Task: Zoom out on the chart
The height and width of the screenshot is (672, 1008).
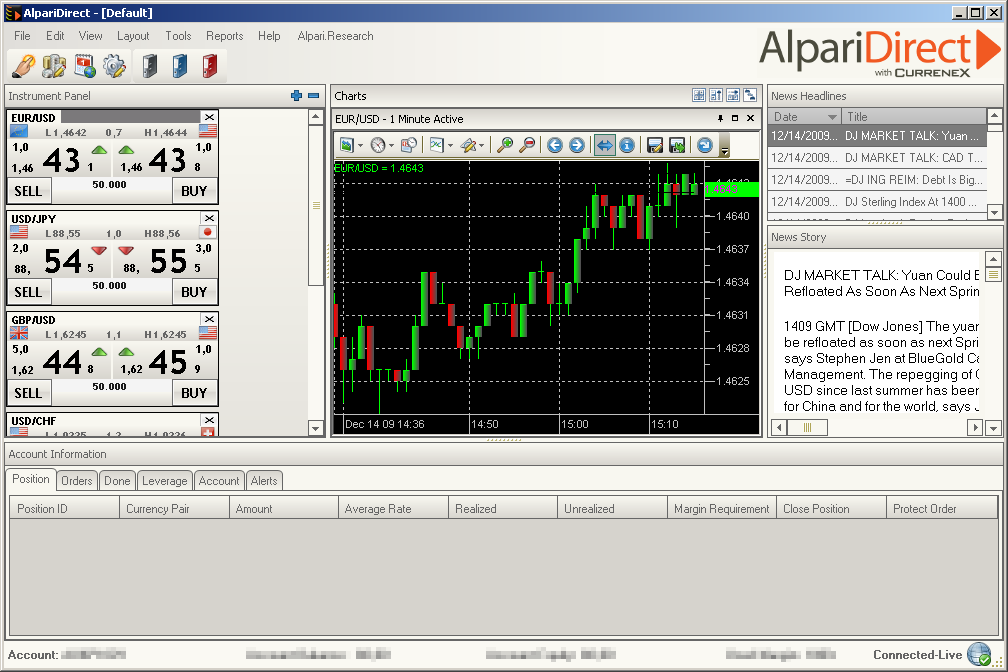Action: tap(527, 145)
